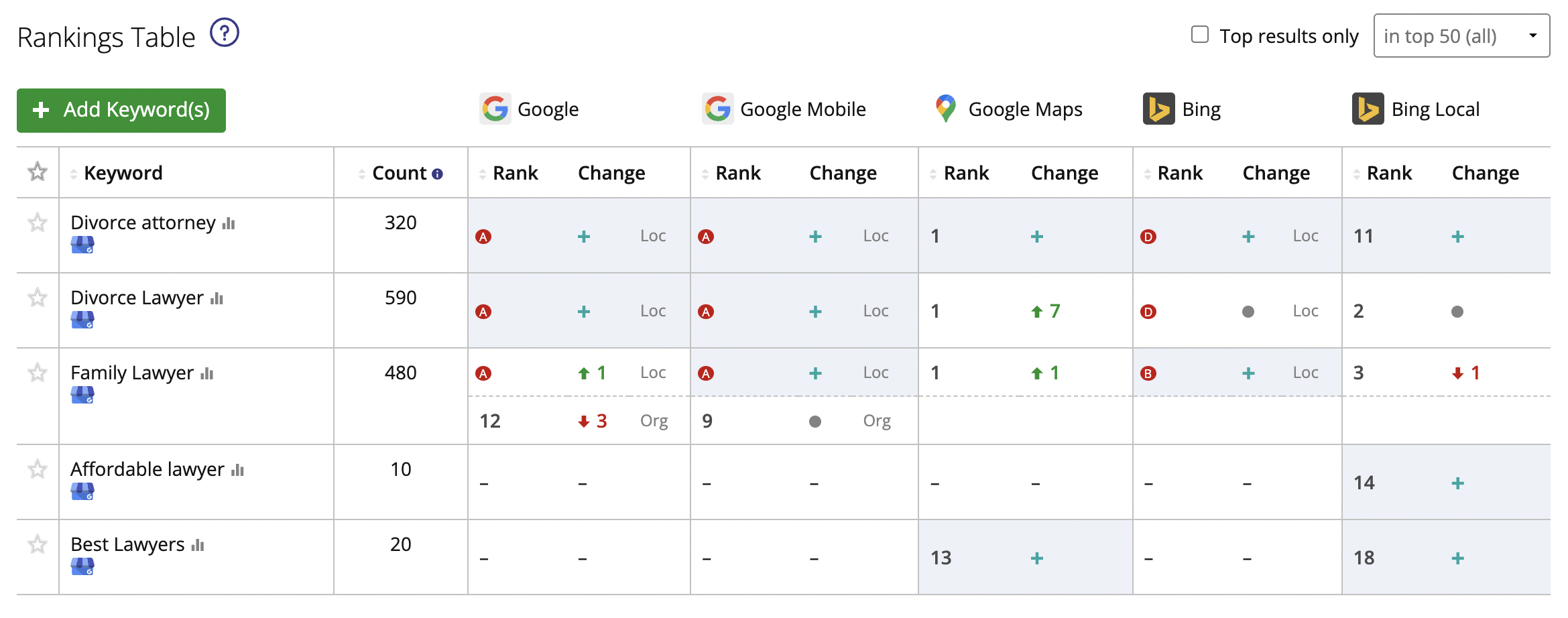Viewport: 1568px width, 618px height.
Task: Click the Bing Local icon
Action: (1370, 109)
